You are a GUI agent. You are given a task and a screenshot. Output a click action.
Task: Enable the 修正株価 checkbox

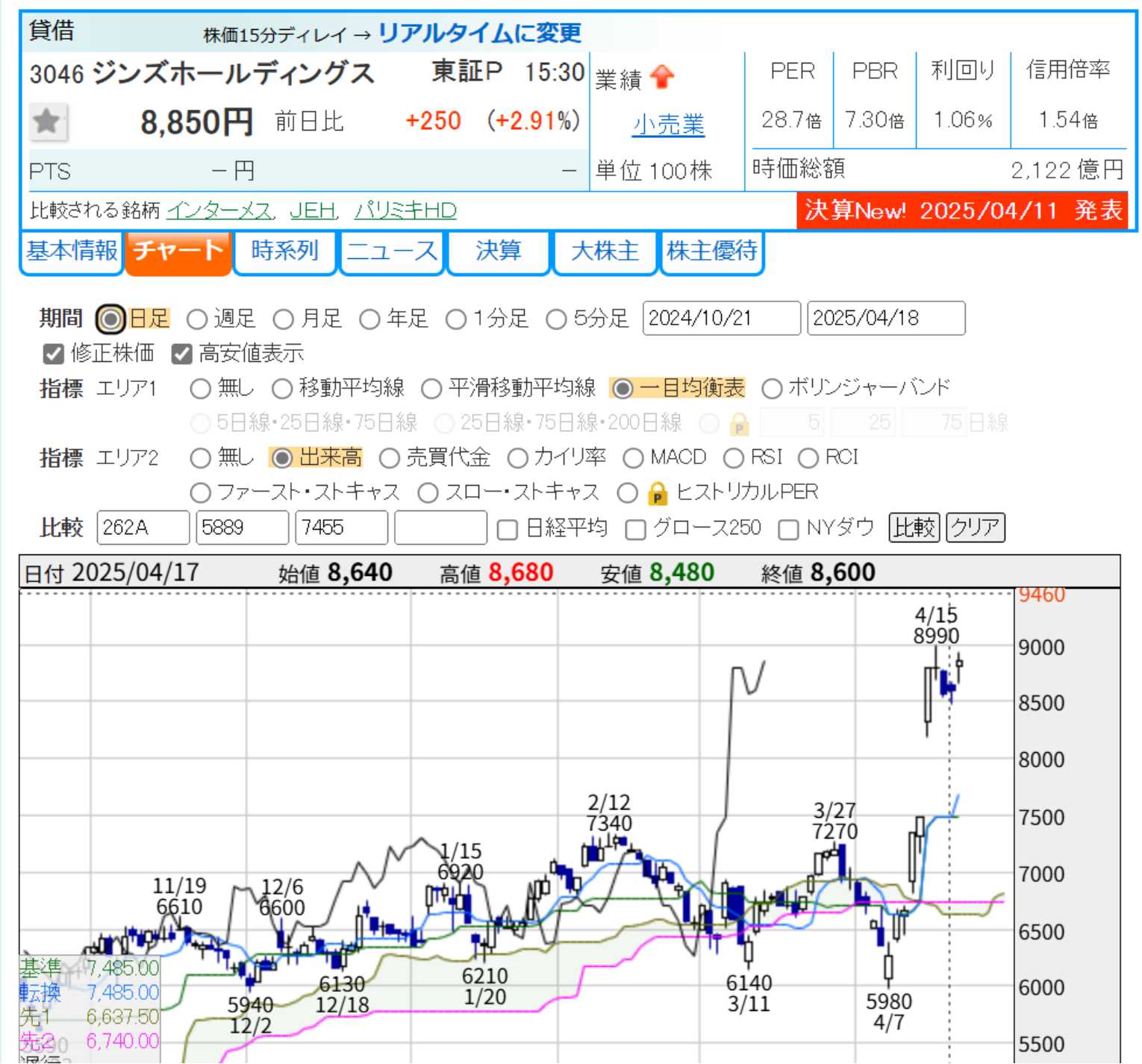tap(53, 354)
